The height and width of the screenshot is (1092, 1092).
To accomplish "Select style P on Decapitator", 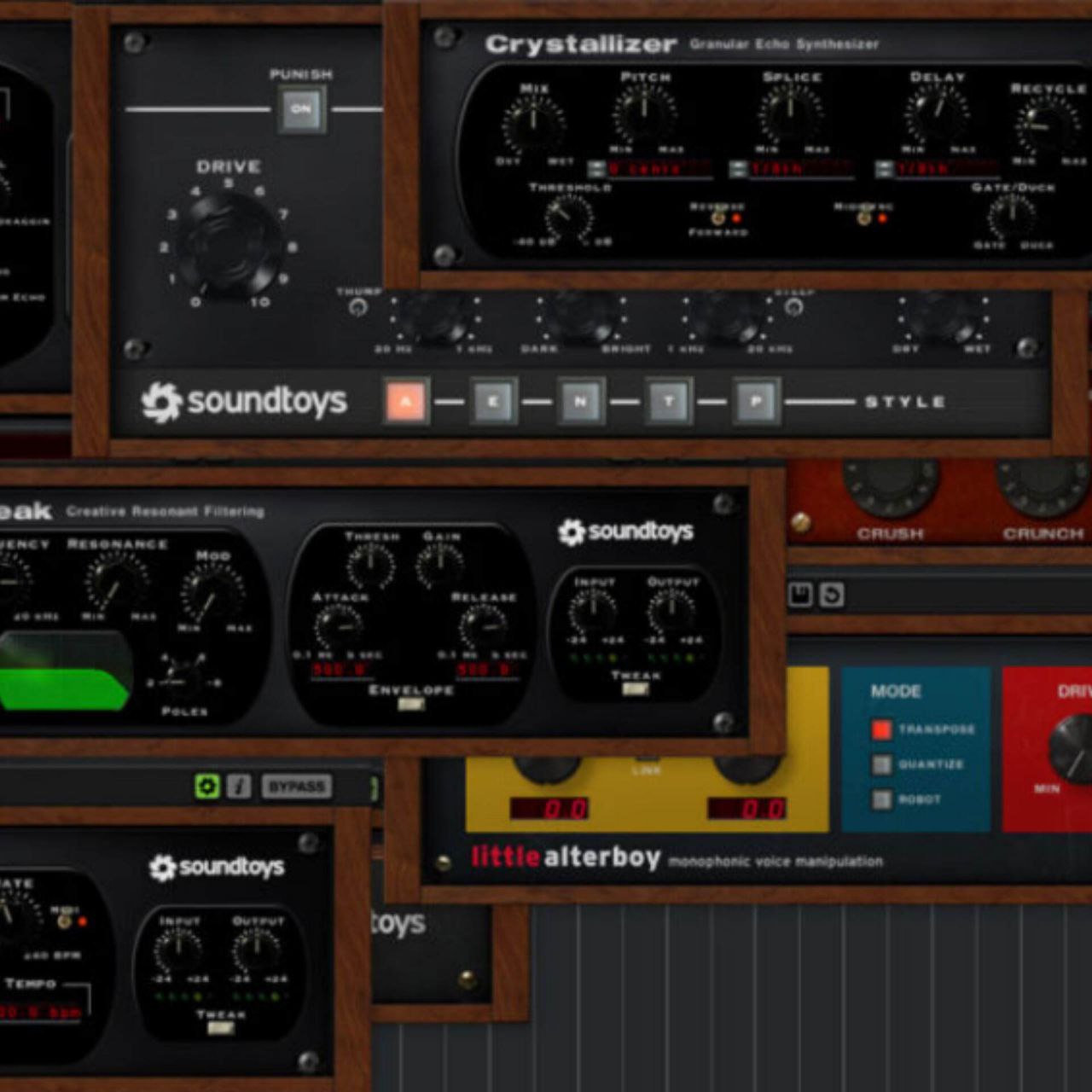I will click(756, 401).
